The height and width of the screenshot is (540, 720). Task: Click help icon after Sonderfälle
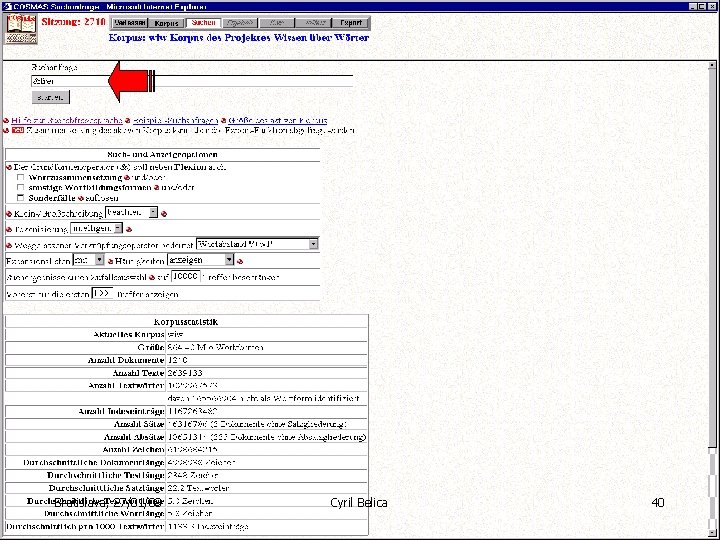click(81, 198)
